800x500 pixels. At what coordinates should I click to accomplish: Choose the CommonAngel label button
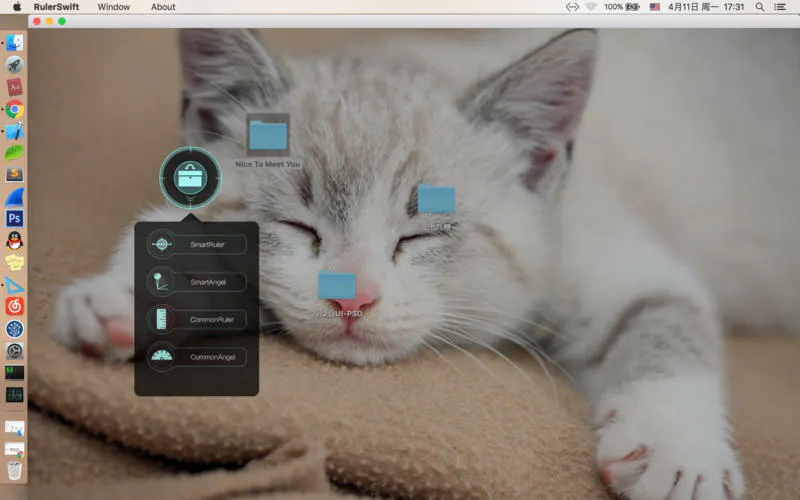pos(210,357)
